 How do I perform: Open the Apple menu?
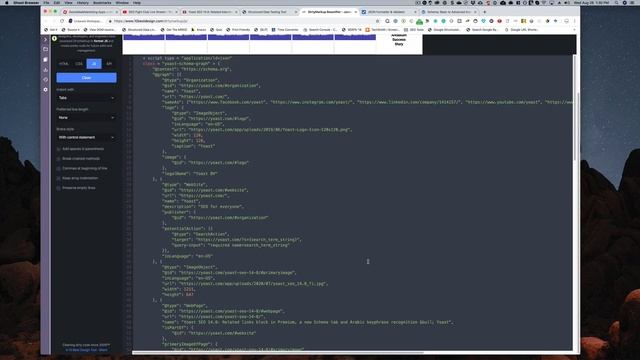coord(7,2)
